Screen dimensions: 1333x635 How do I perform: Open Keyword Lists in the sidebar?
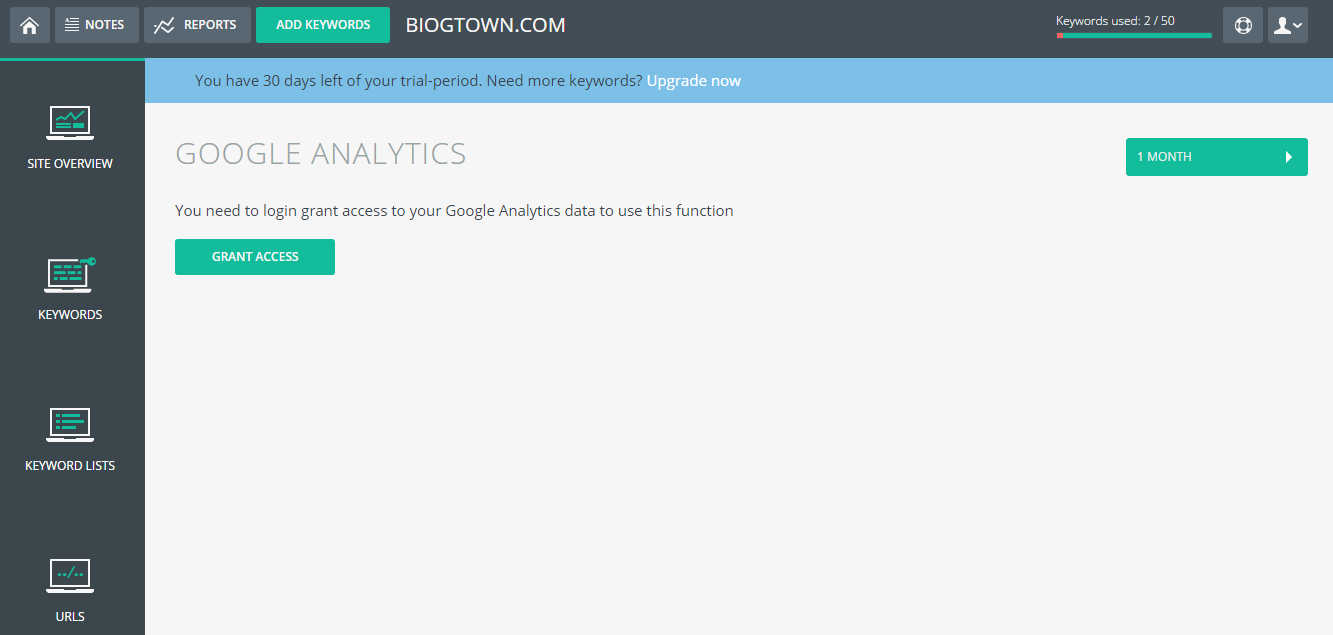70,439
